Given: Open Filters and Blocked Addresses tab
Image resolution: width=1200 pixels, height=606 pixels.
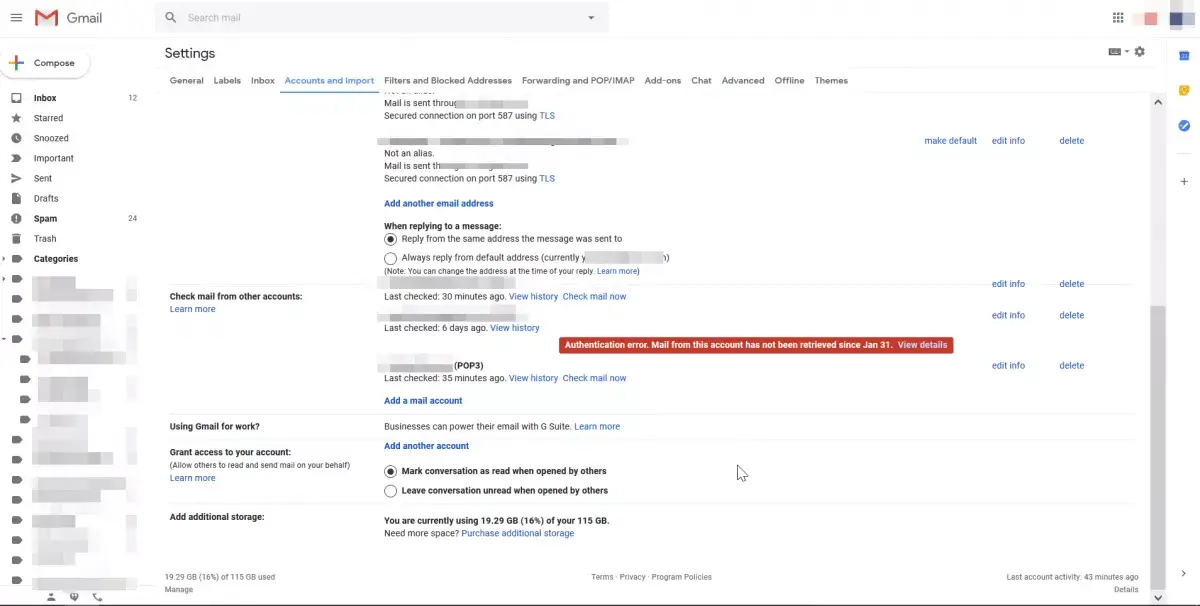Looking at the screenshot, I should click(x=448, y=81).
